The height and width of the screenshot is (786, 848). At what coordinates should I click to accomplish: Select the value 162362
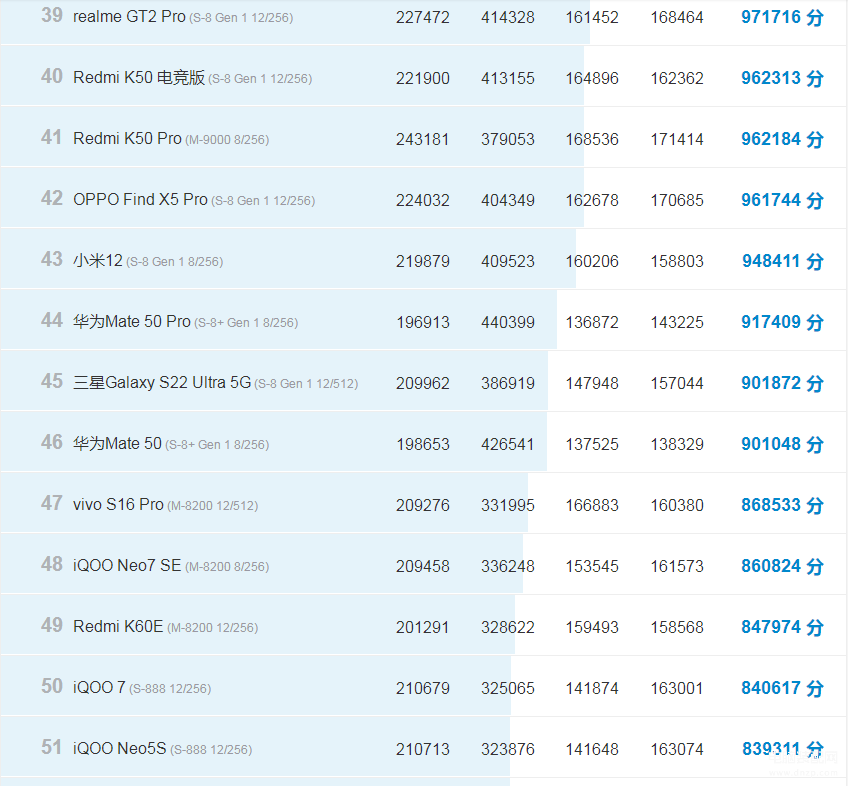(677, 78)
